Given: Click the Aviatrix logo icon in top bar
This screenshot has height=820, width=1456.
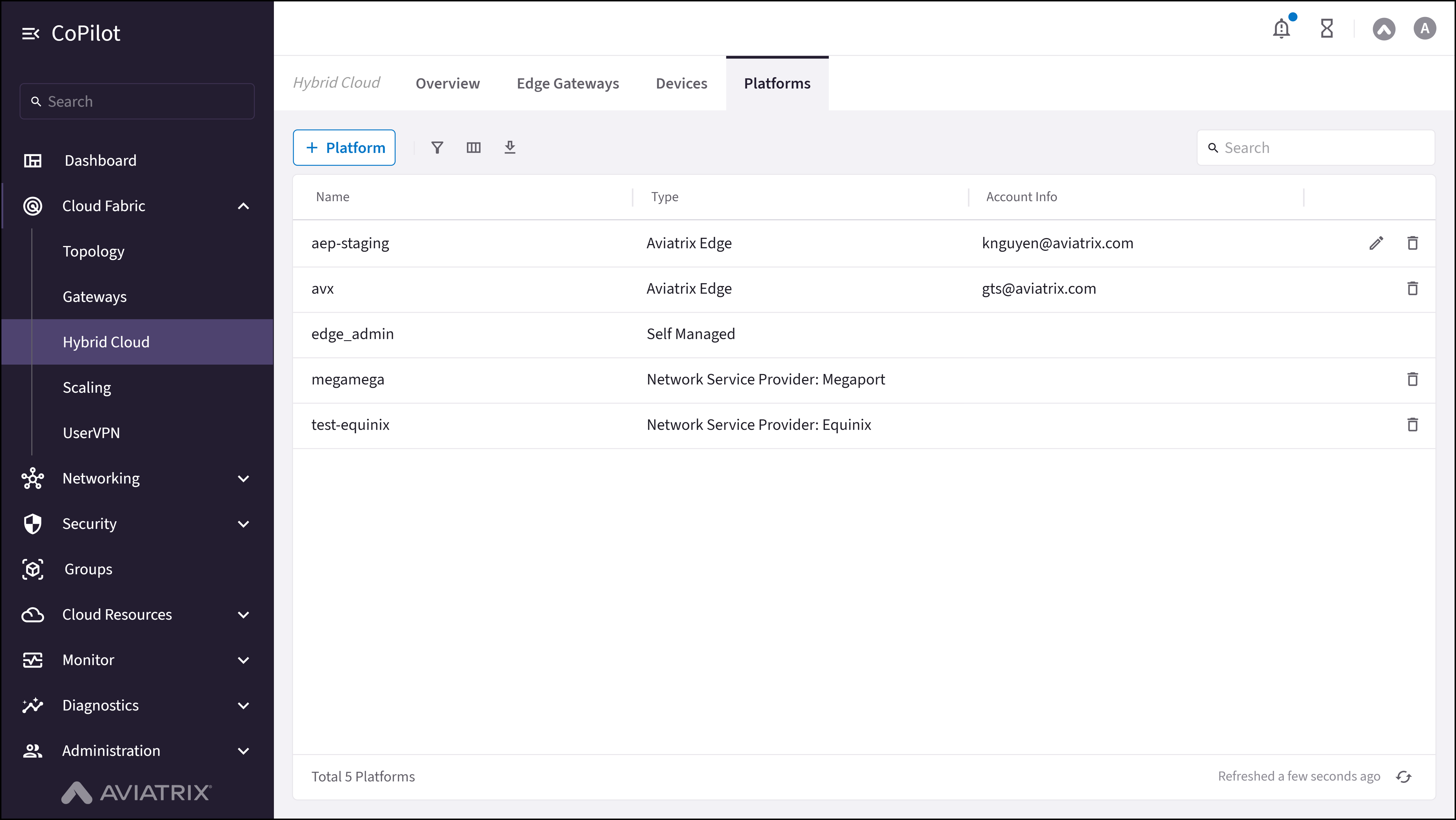Looking at the screenshot, I should pos(1384,29).
